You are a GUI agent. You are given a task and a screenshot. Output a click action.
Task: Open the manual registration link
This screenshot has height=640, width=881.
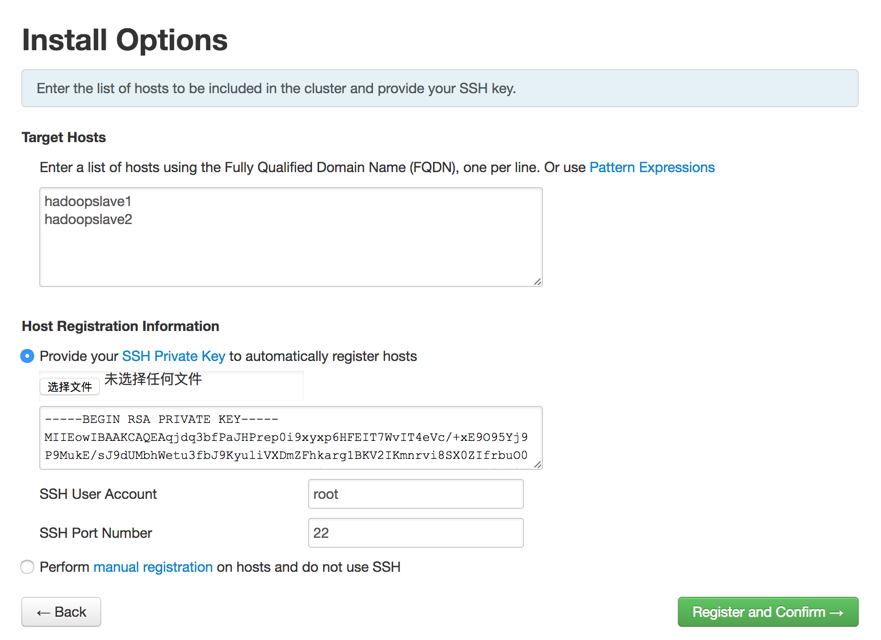pos(152,567)
